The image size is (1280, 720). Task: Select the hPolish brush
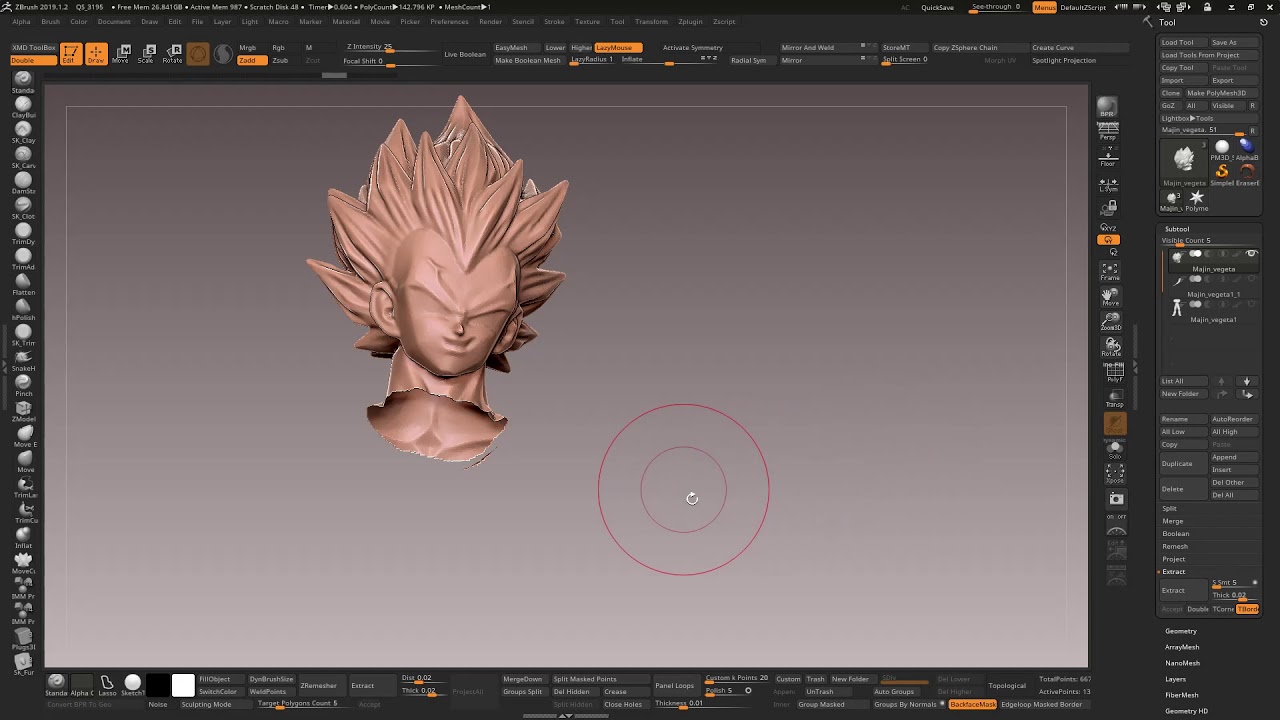click(x=23, y=310)
